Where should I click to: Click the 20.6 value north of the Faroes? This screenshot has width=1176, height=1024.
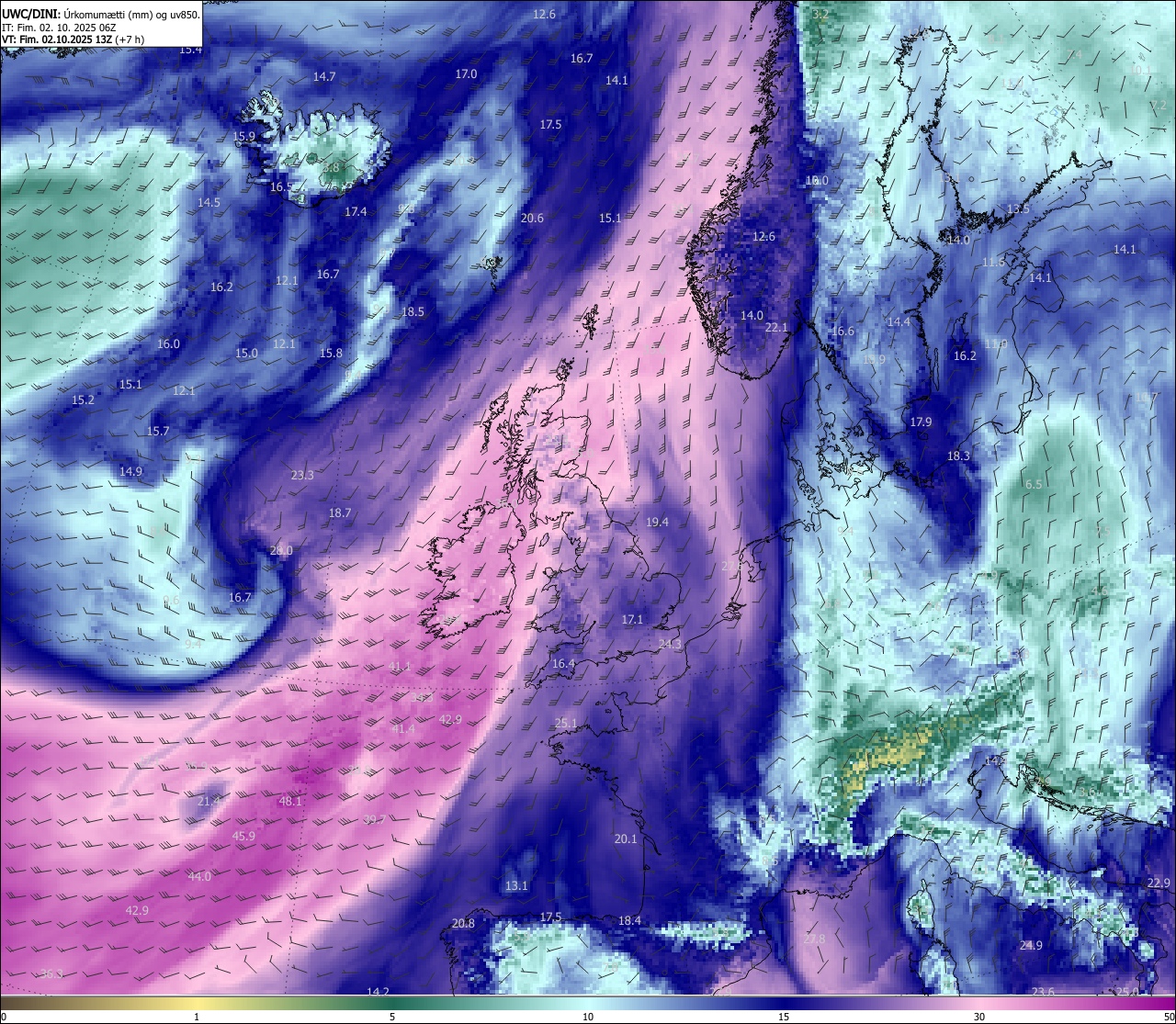point(532,218)
